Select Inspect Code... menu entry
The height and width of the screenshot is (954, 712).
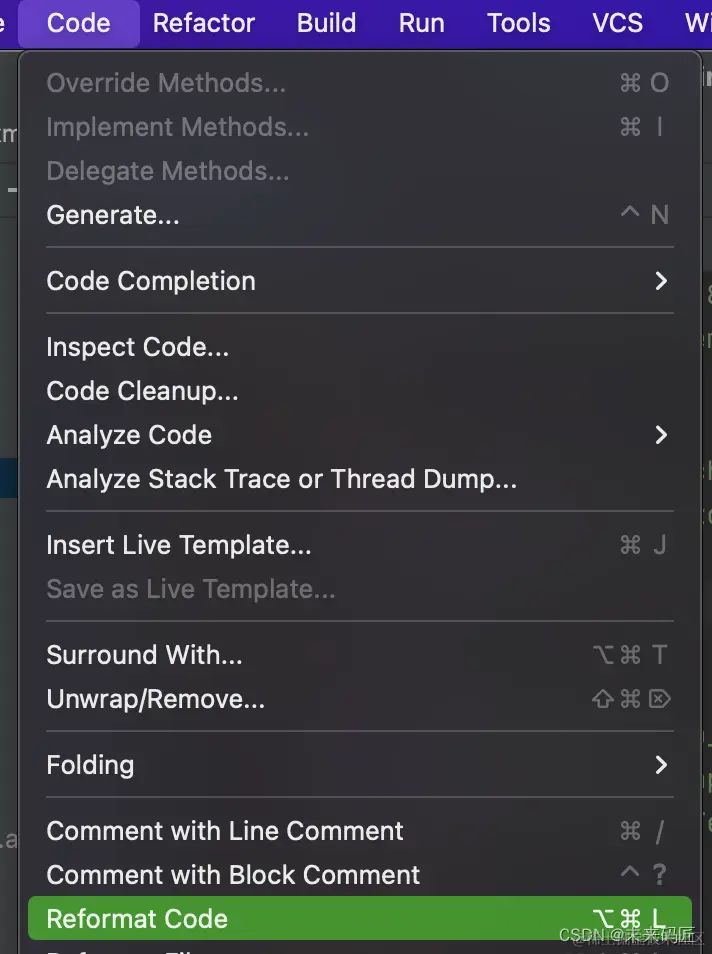coord(138,347)
